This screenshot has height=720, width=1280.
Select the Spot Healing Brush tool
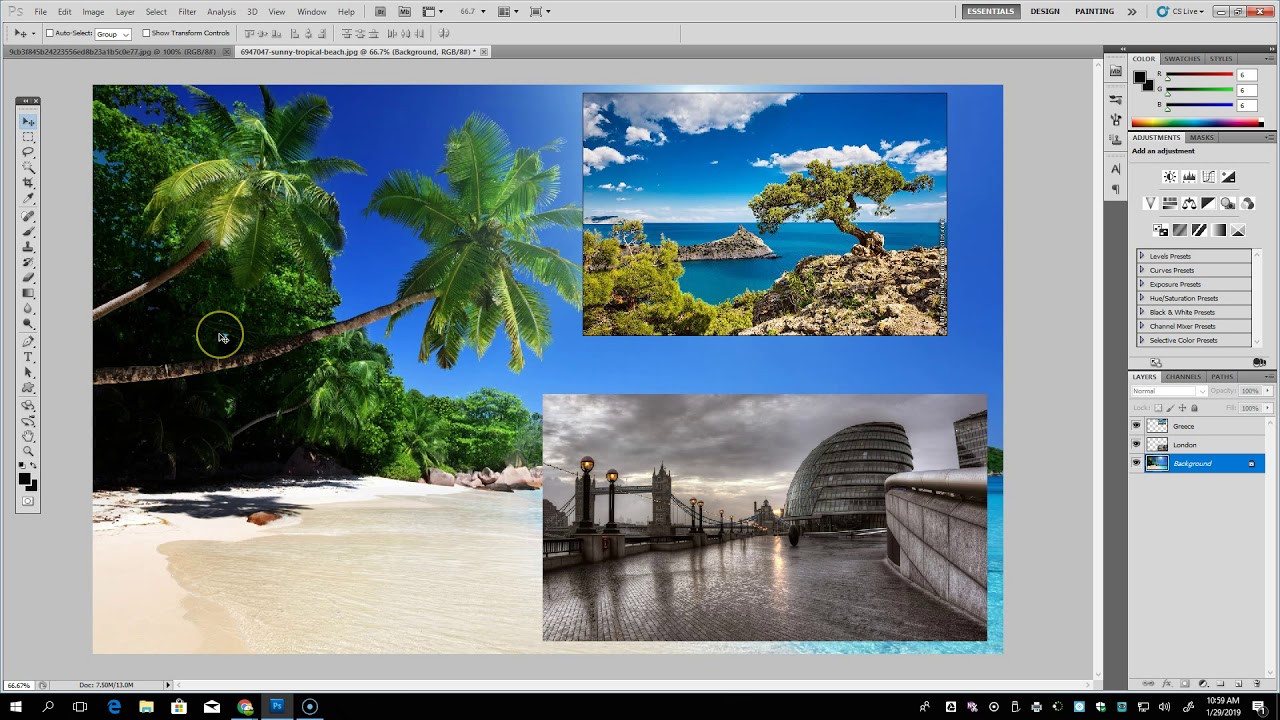(28, 216)
